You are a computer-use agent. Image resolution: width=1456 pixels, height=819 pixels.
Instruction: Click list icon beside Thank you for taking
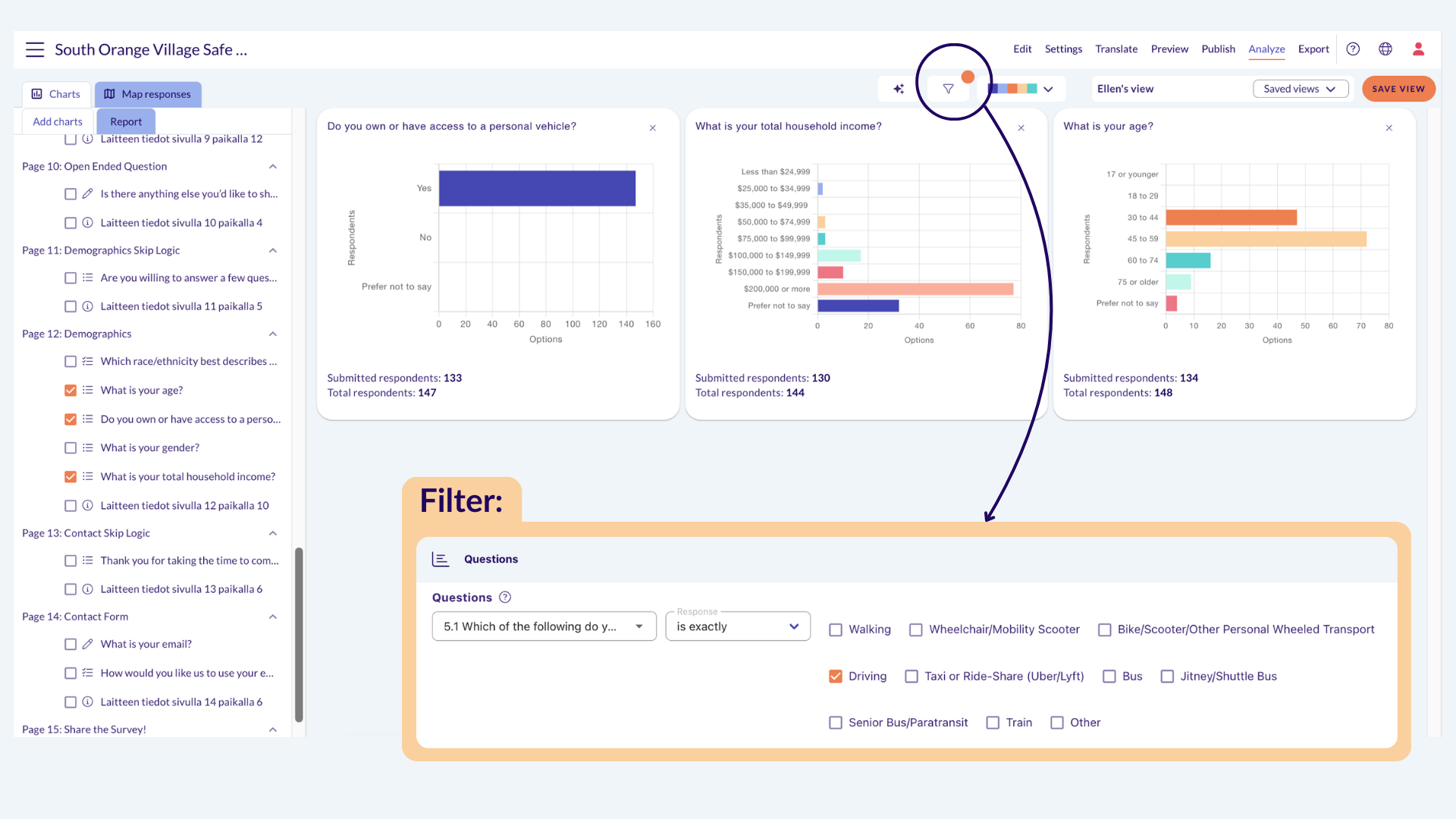(x=87, y=561)
